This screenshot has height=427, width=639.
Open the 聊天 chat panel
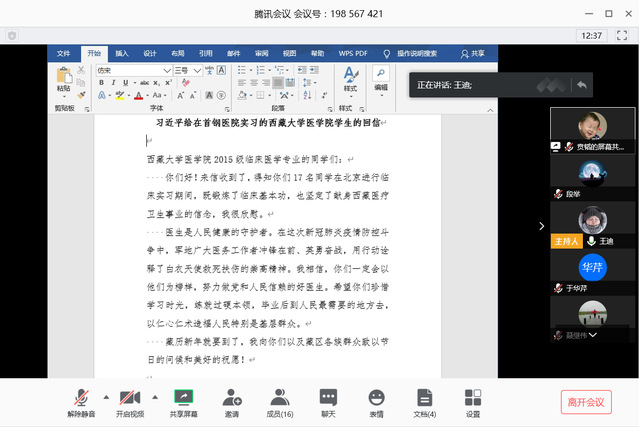[328, 398]
